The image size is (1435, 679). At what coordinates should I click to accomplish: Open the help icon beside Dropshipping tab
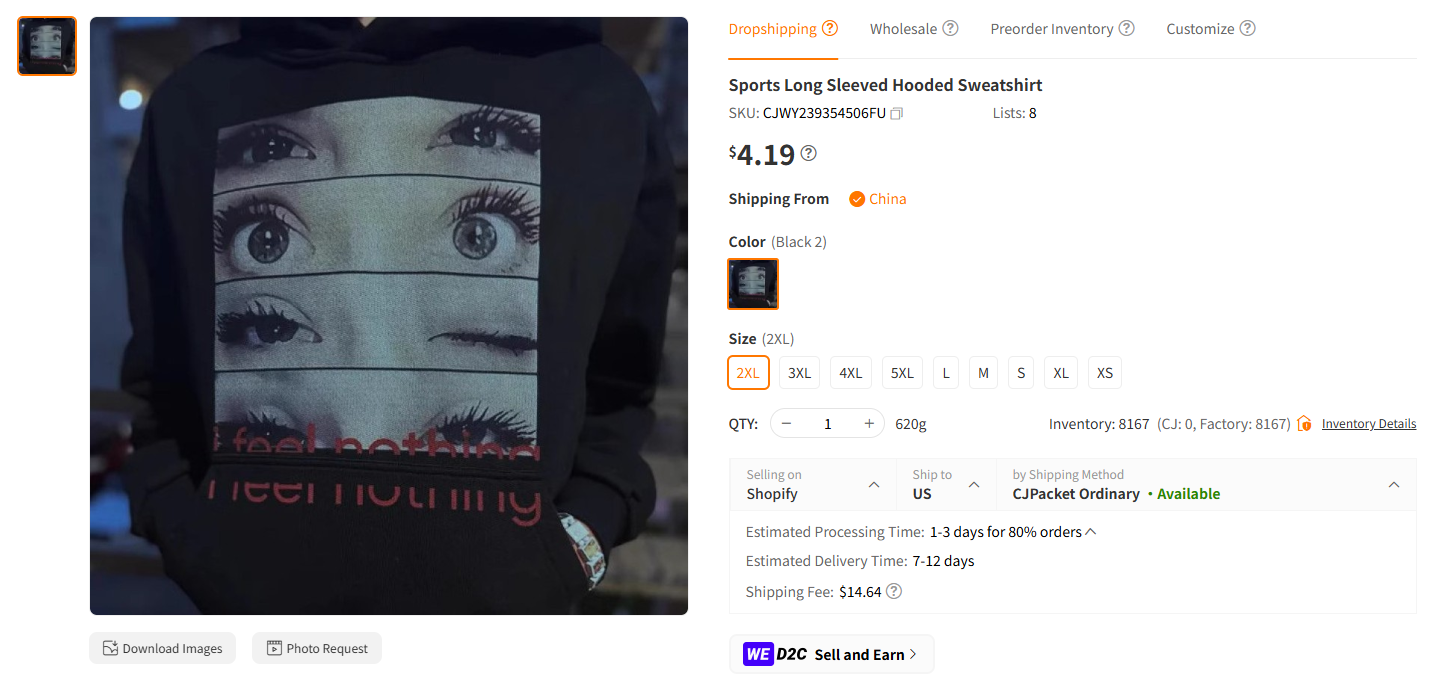click(x=830, y=28)
